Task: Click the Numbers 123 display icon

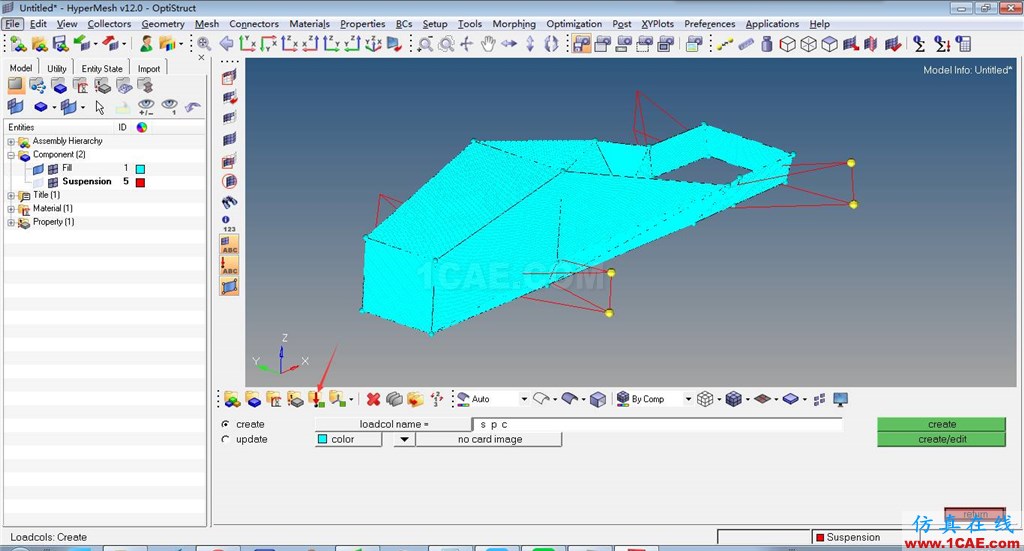Action: pyautogui.click(x=229, y=223)
